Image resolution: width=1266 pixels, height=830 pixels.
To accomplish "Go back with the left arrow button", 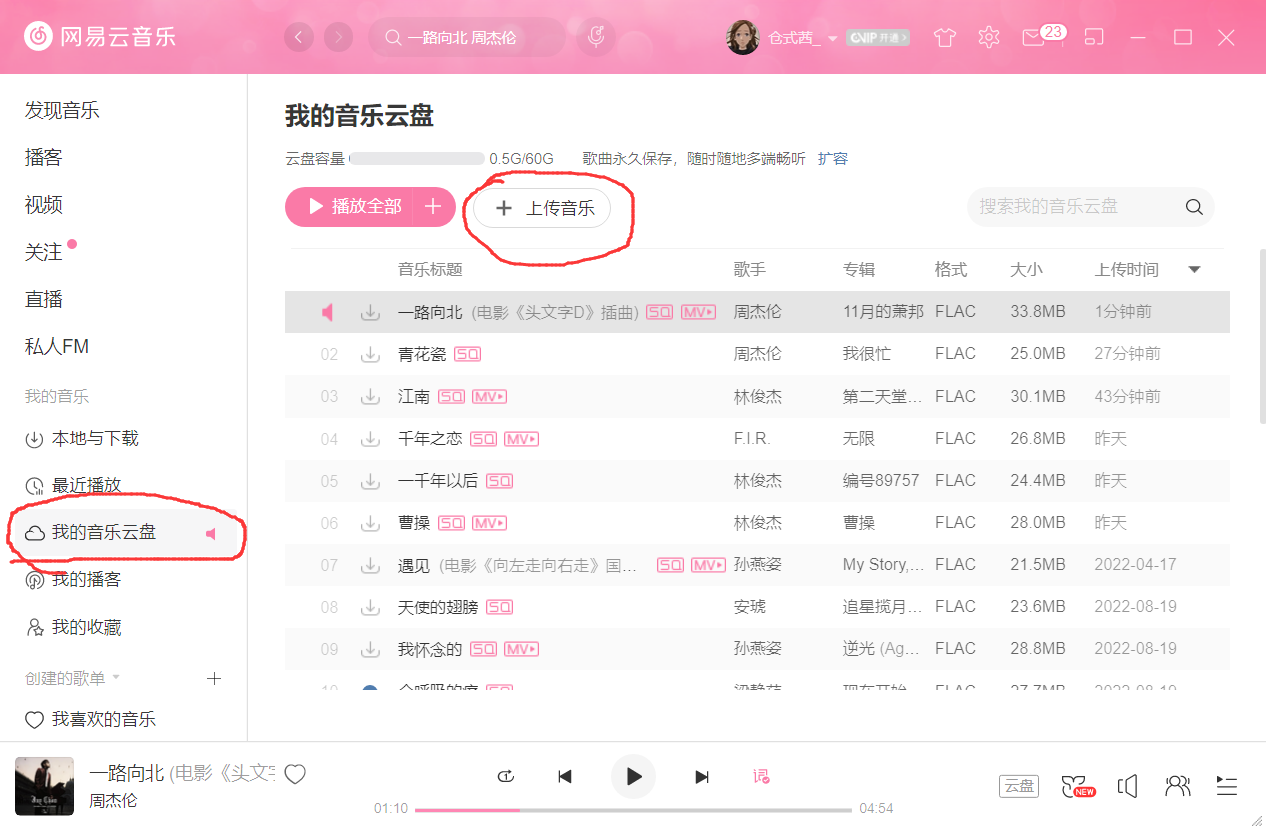I will 299,37.
